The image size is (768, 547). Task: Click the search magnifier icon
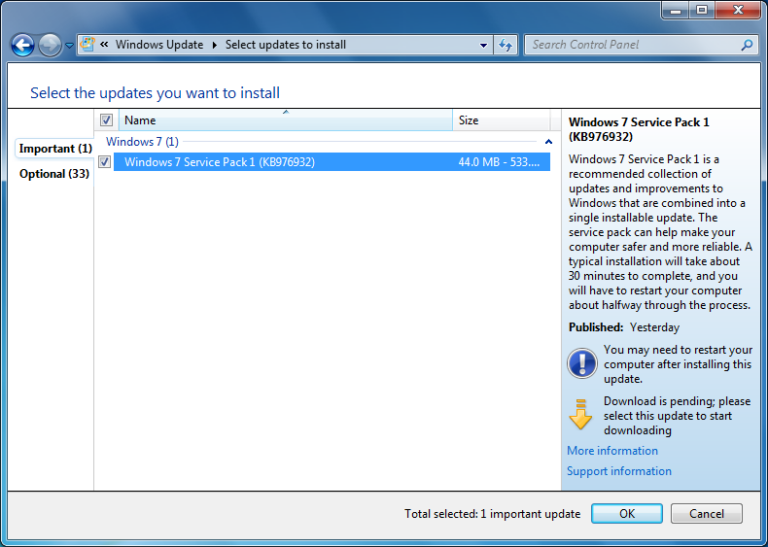coord(746,45)
